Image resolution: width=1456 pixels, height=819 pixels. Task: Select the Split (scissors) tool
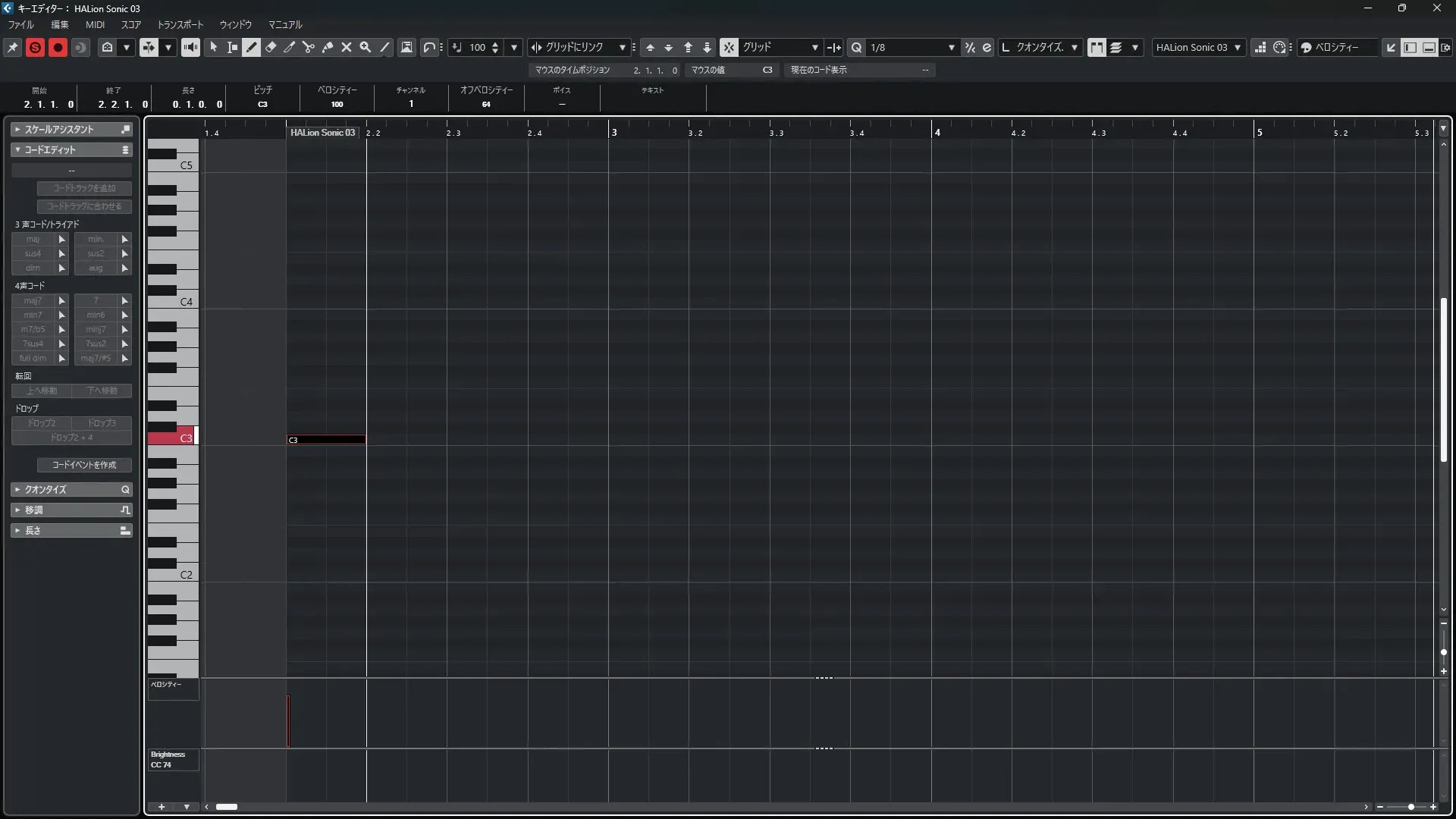tap(309, 47)
